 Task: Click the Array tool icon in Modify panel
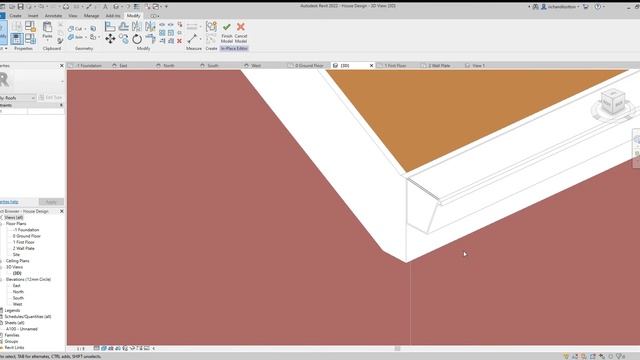[162, 33]
